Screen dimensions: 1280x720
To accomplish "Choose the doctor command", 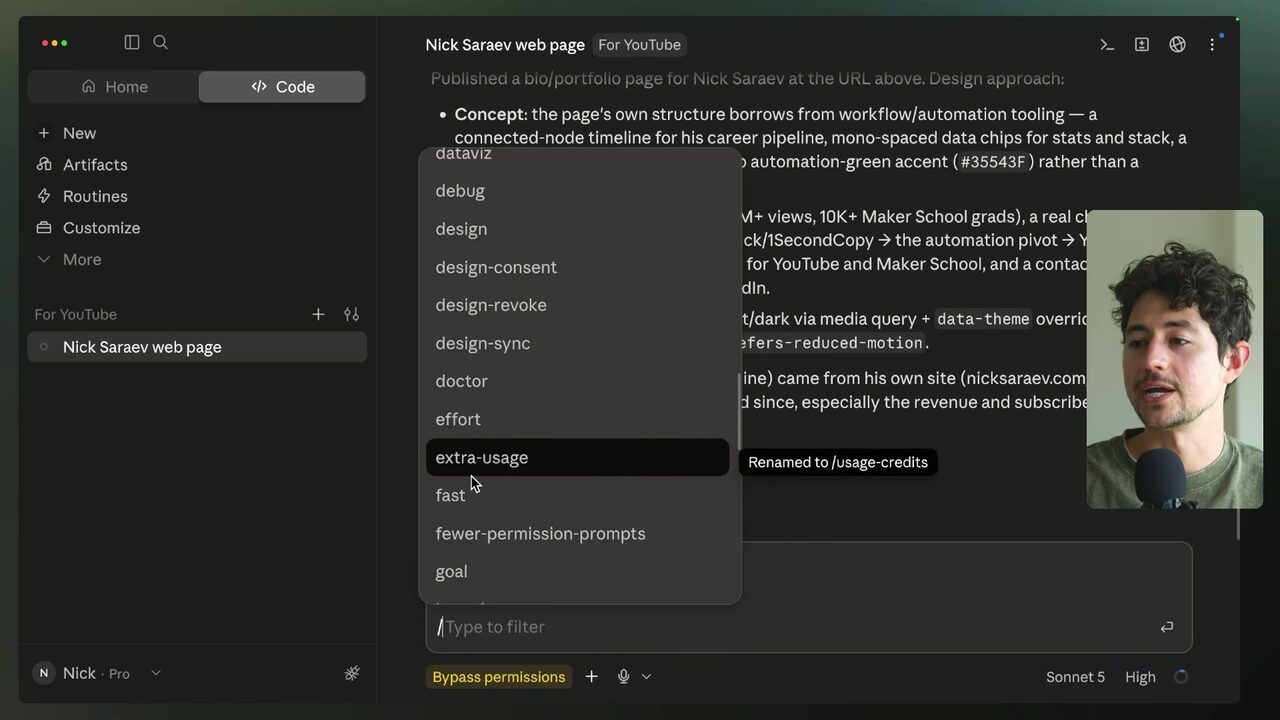I will pyautogui.click(x=578, y=381).
